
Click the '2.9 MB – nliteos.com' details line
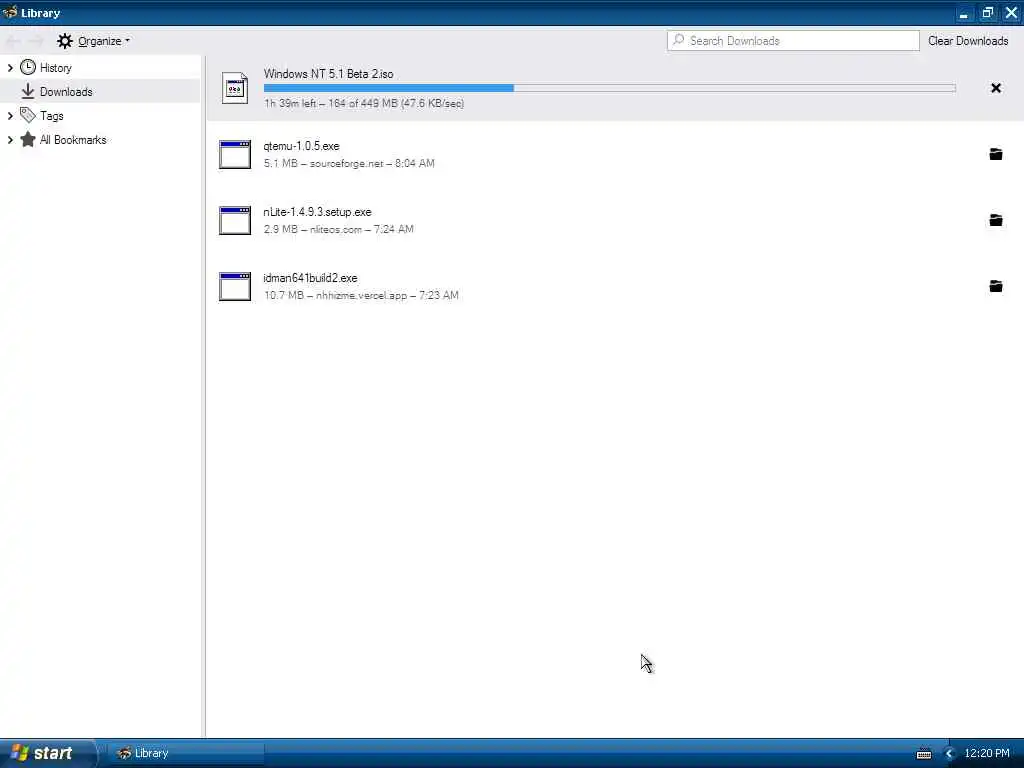(x=338, y=229)
